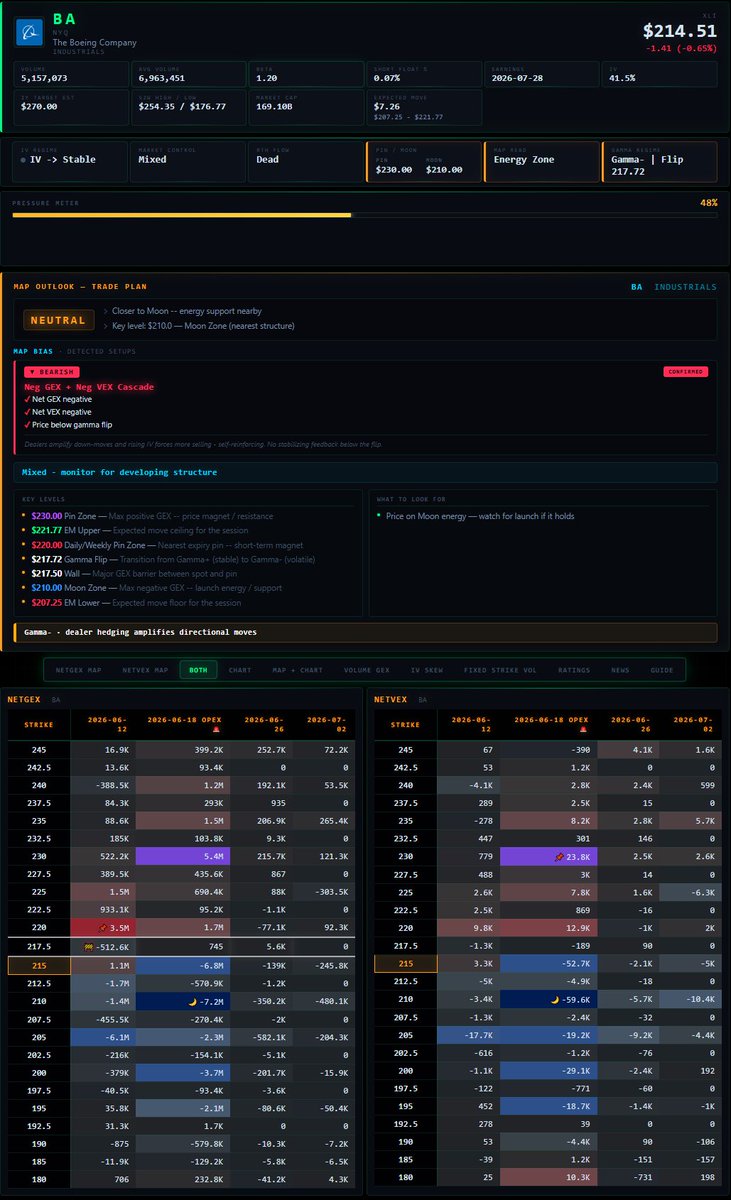
Task: Click the Pressure Meter progress bar
Action: (x=365, y=214)
